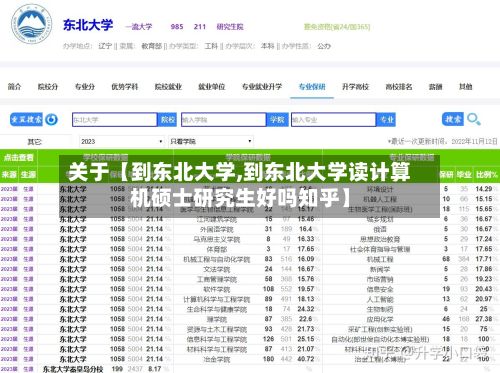
Task: Click the blue 学院 button
Action: (277, 120)
